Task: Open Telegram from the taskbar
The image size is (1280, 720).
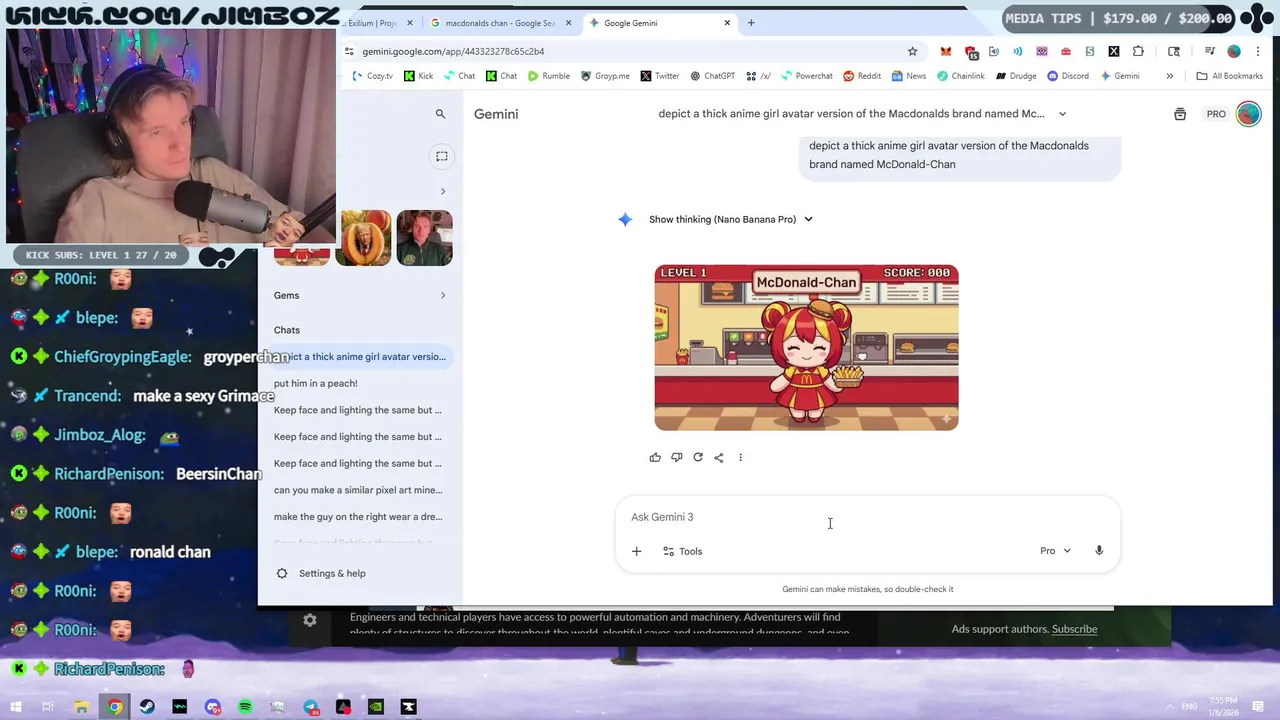Action: click(x=311, y=707)
